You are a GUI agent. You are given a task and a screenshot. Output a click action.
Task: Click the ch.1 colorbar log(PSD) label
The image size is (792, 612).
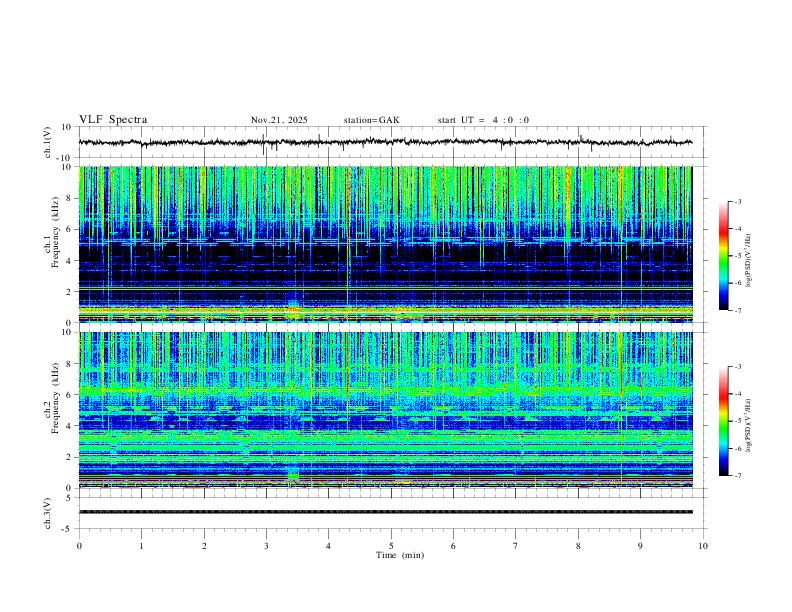point(749,261)
